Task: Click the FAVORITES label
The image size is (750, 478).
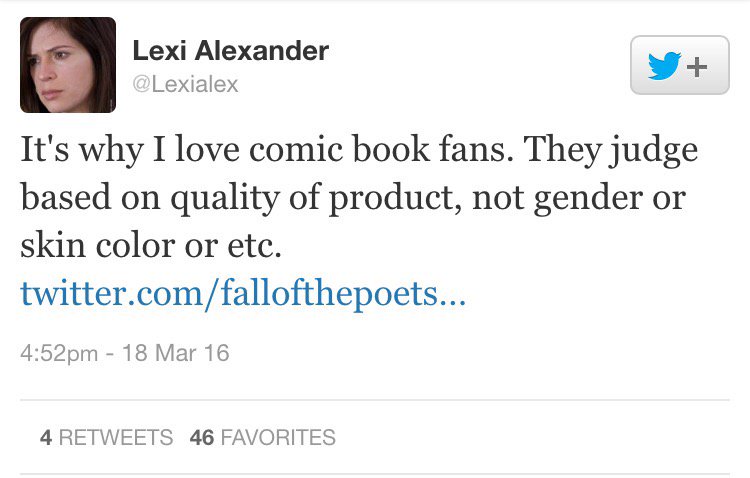Action: point(277,437)
